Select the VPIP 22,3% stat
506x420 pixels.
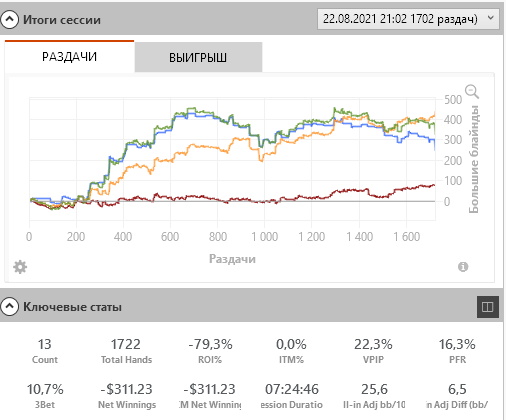tap(373, 351)
